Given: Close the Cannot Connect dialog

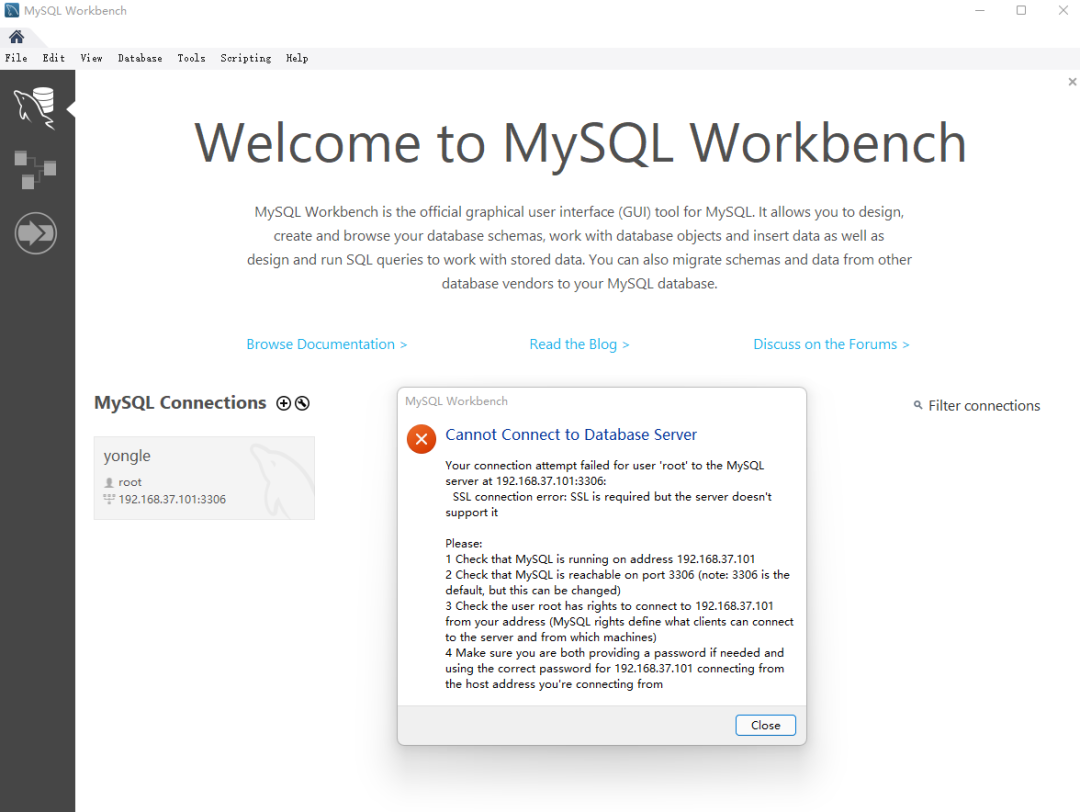Looking at the screenshot, I should click(765, 725).
